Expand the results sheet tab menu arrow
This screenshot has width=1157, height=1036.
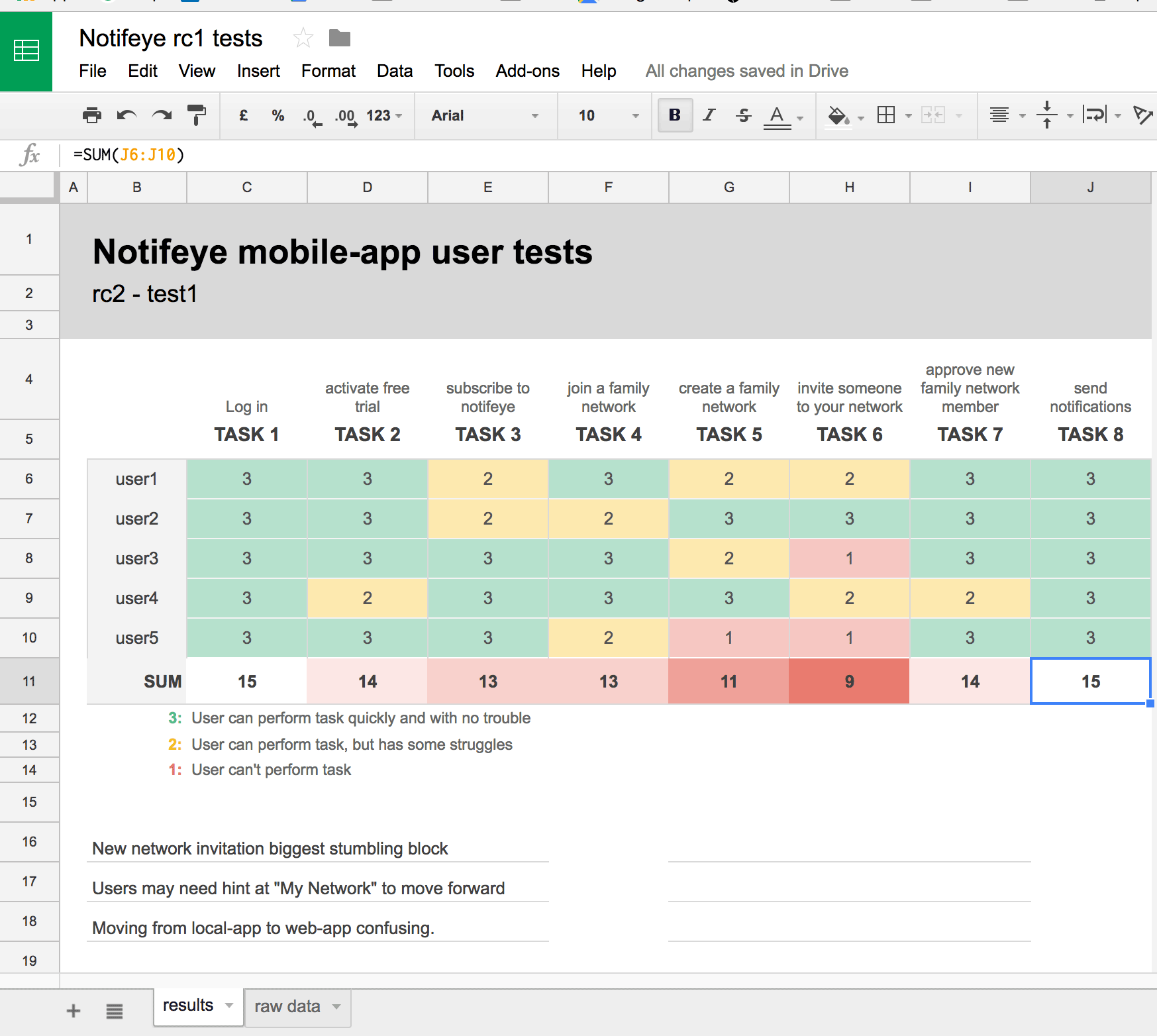[x=229, y=1006]
